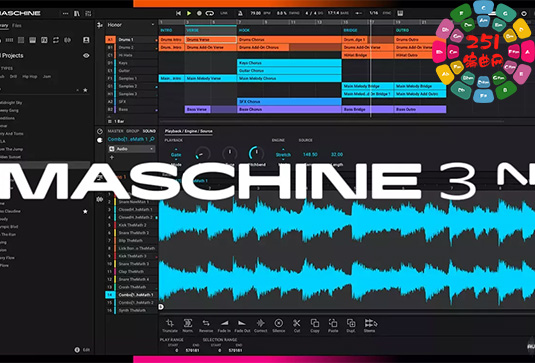The width and height of the screenshot is (535, 363).
Task: Select the Bass Verse pattern clip
Action: 198,110
